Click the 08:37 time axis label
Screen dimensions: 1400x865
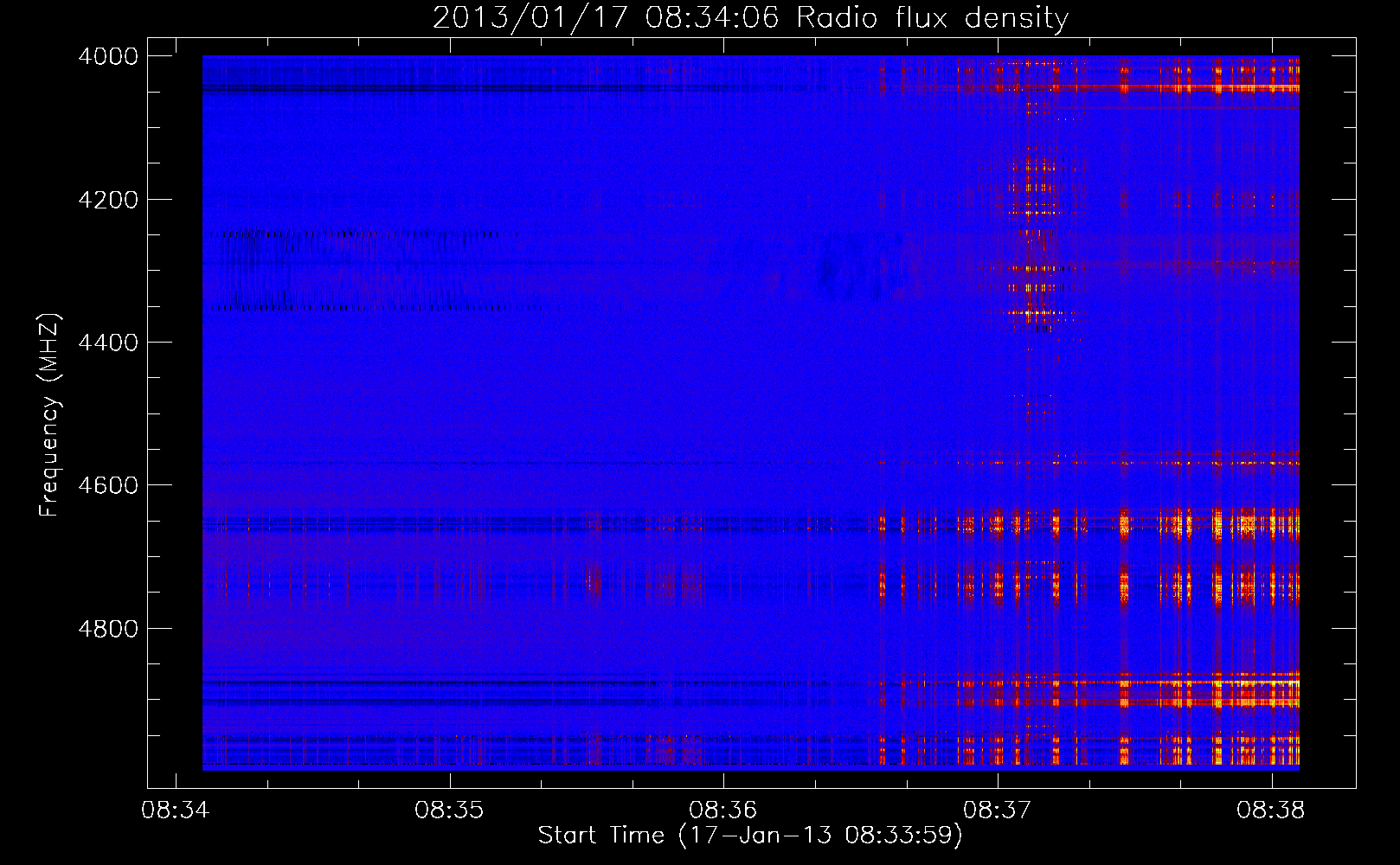point(998,811)
